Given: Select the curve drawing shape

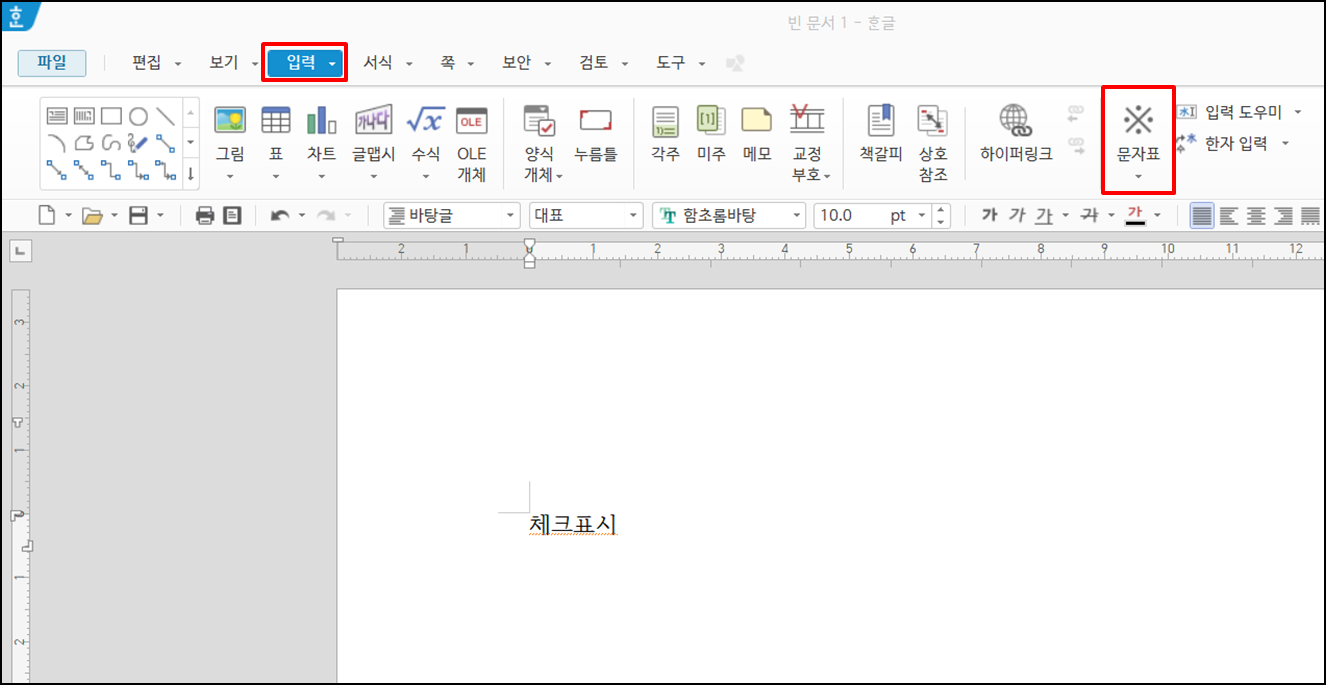Looking at the screenshot, I should pyautogui.click(x=112, y=143).
